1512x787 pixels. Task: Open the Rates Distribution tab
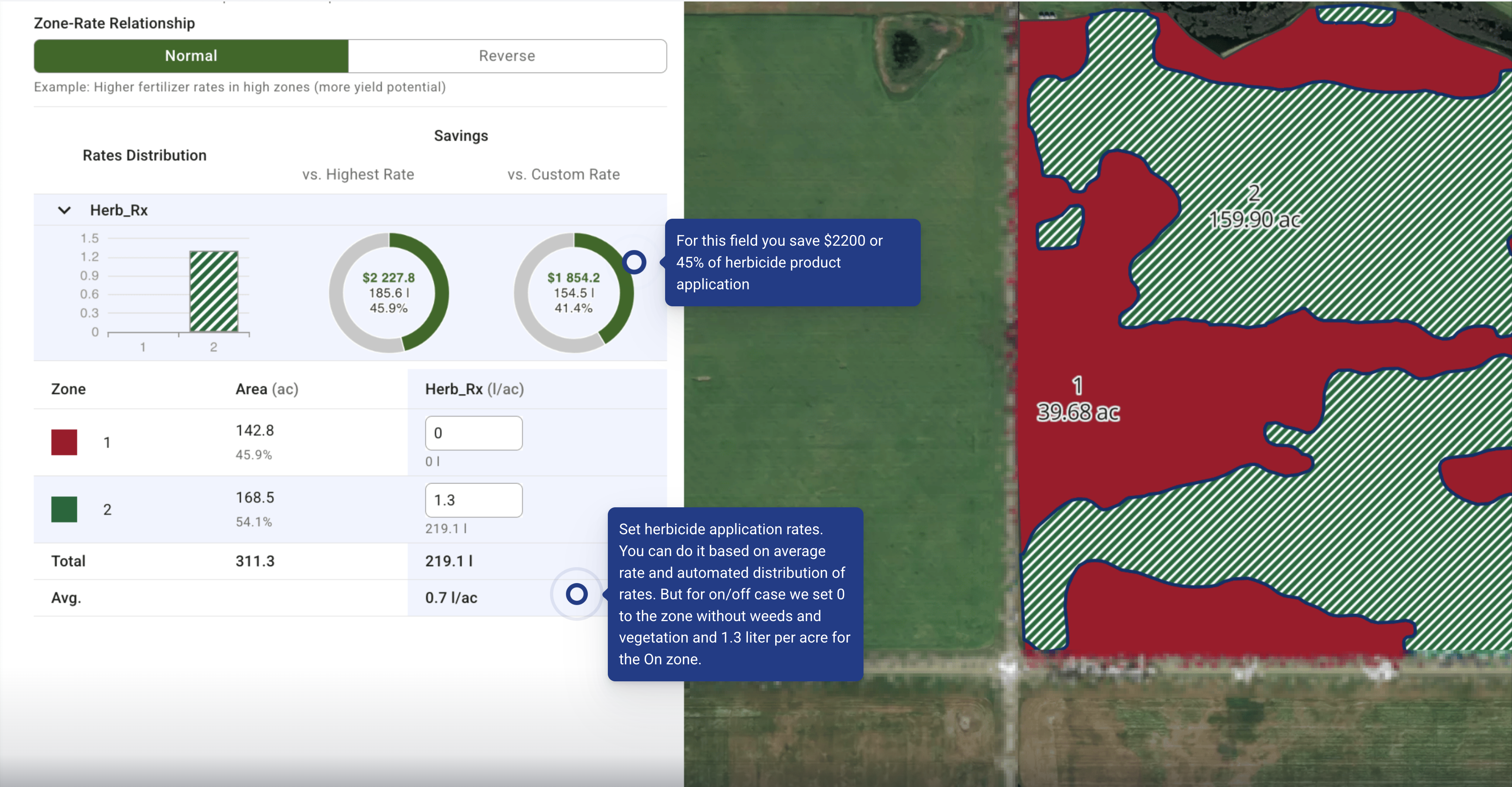144,155
